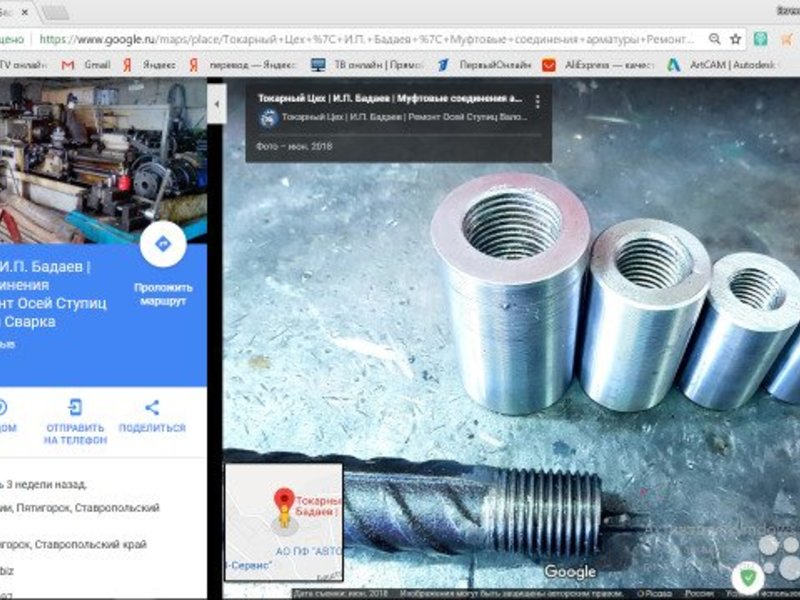Click the shopping cart extension icon

coord(785,39)
